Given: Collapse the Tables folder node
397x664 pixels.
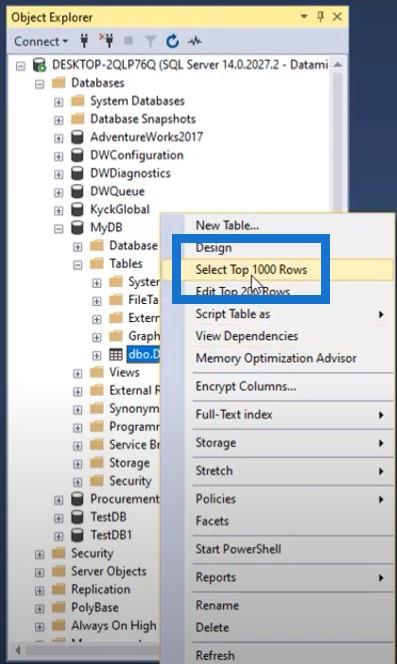Looking at the screenshot, I should click(78, 266).
